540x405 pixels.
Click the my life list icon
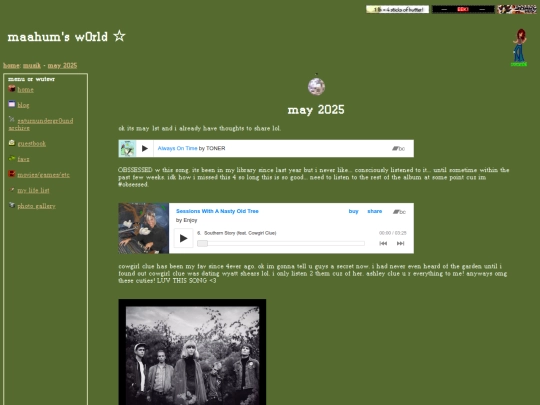pyautogui.click(x=12, y=189)
